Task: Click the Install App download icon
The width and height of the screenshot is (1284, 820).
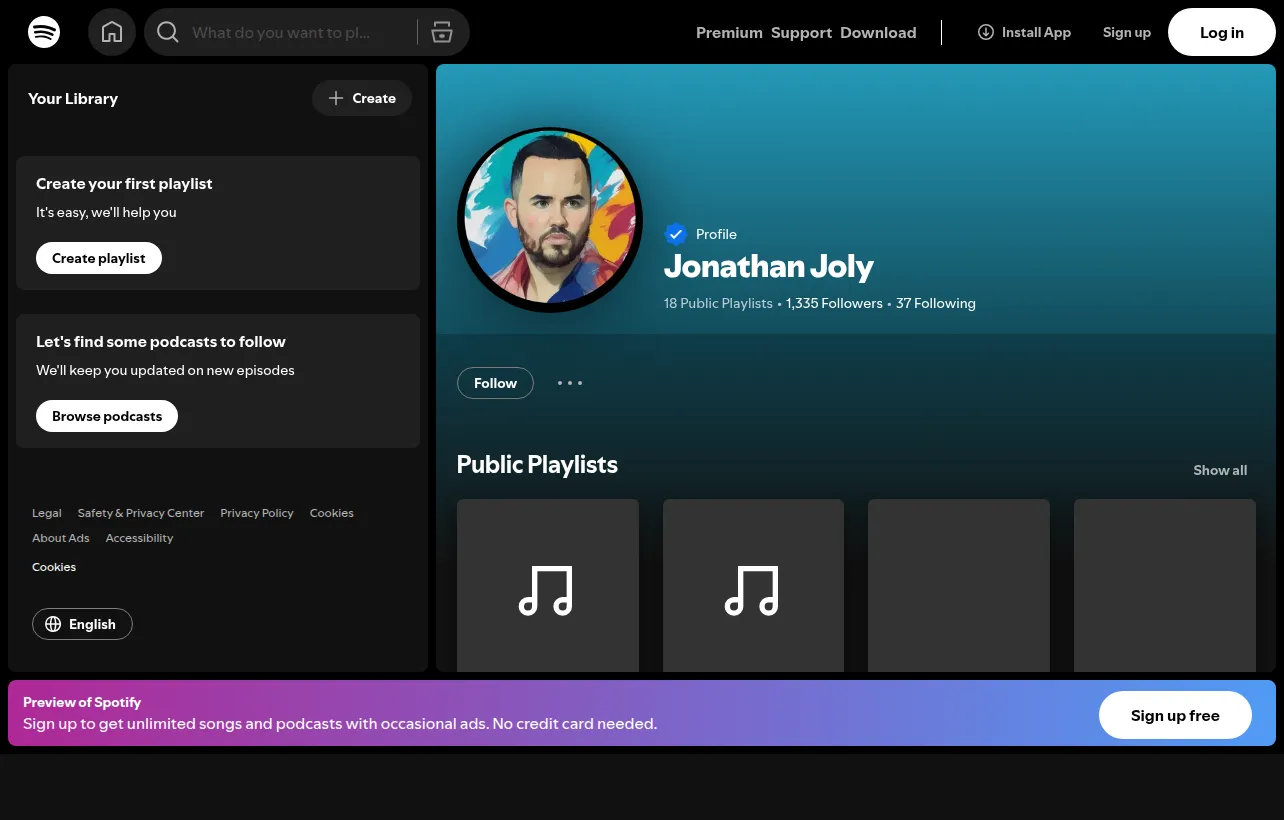Action: pos(986,32)
